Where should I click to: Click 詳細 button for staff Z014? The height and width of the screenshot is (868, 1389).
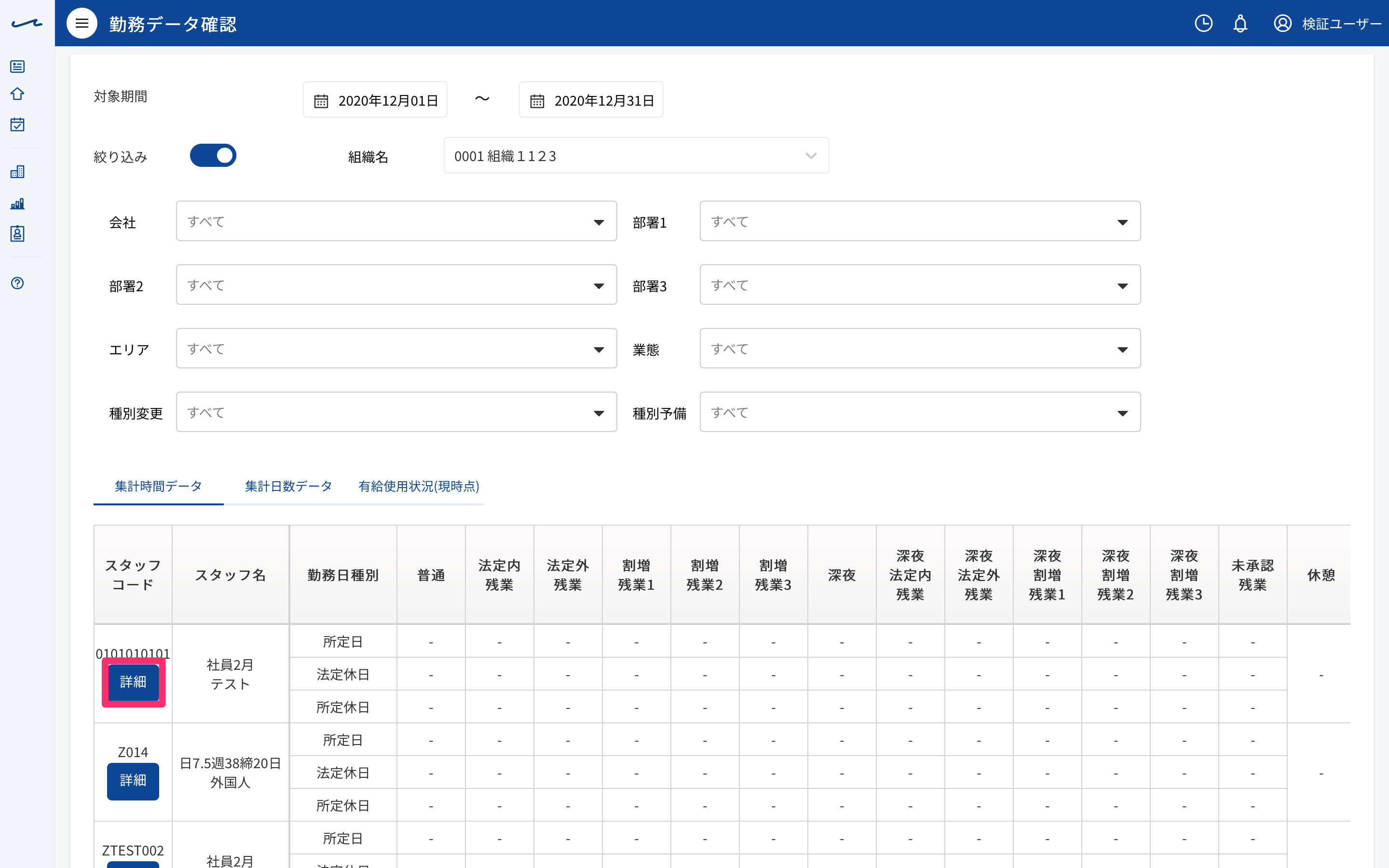133,781
